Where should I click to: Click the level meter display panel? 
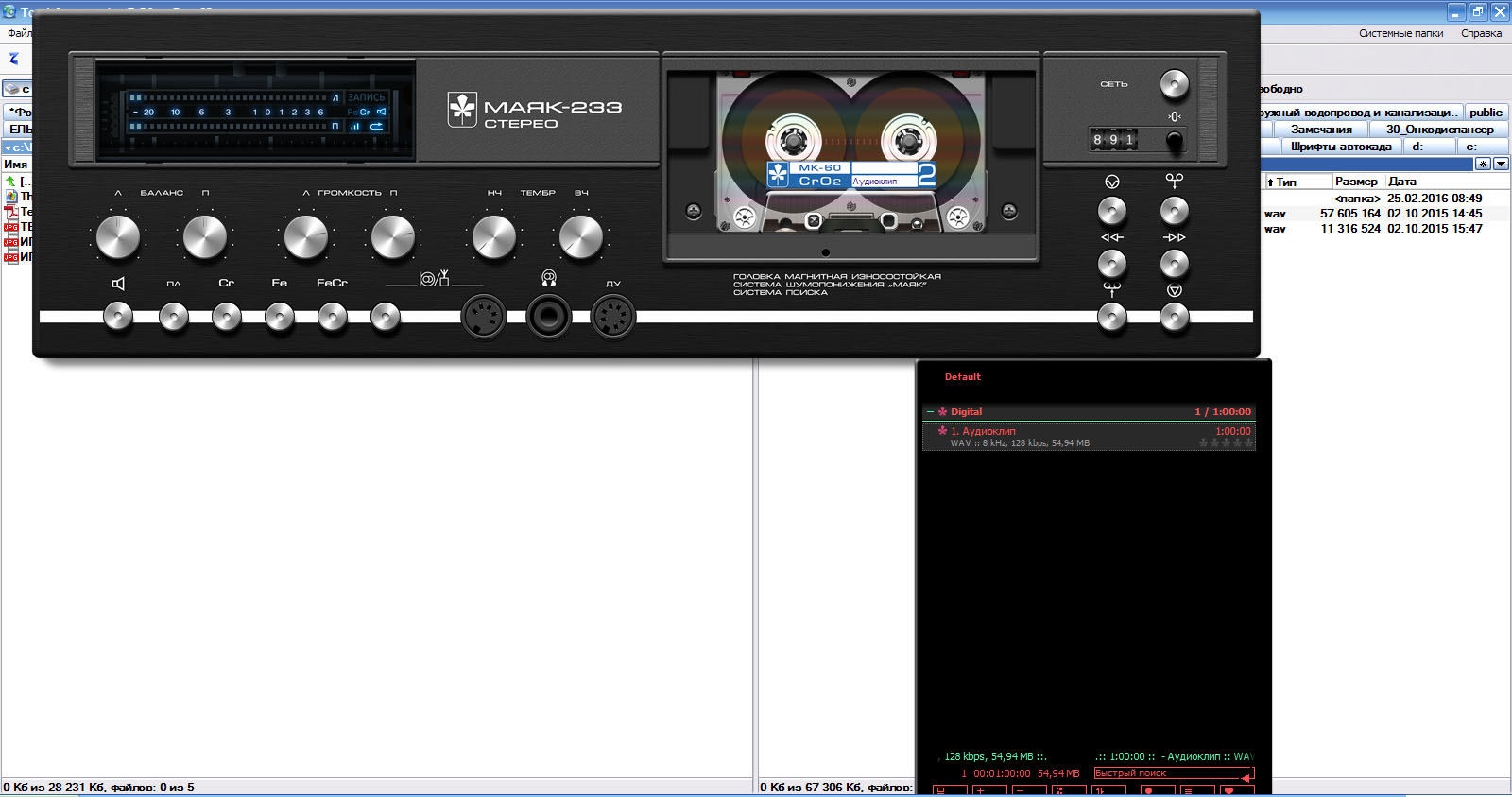pos(256,112)
